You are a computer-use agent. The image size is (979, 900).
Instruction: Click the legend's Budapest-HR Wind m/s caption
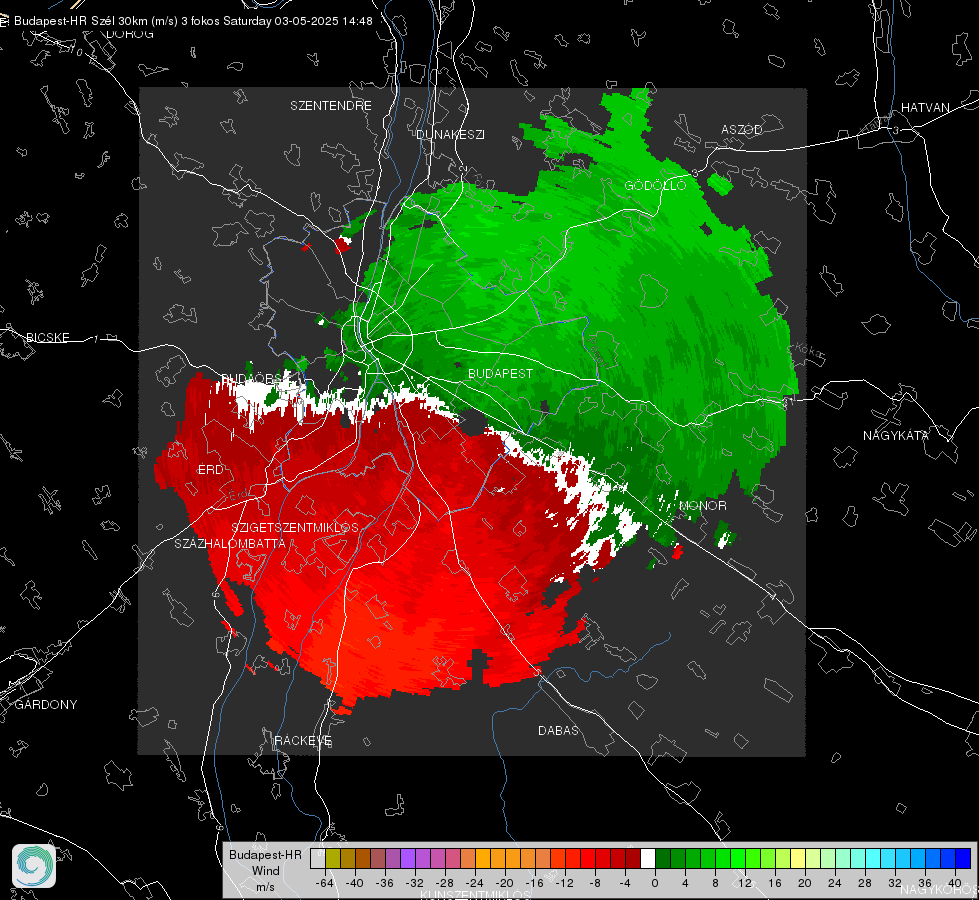(265, 870)
